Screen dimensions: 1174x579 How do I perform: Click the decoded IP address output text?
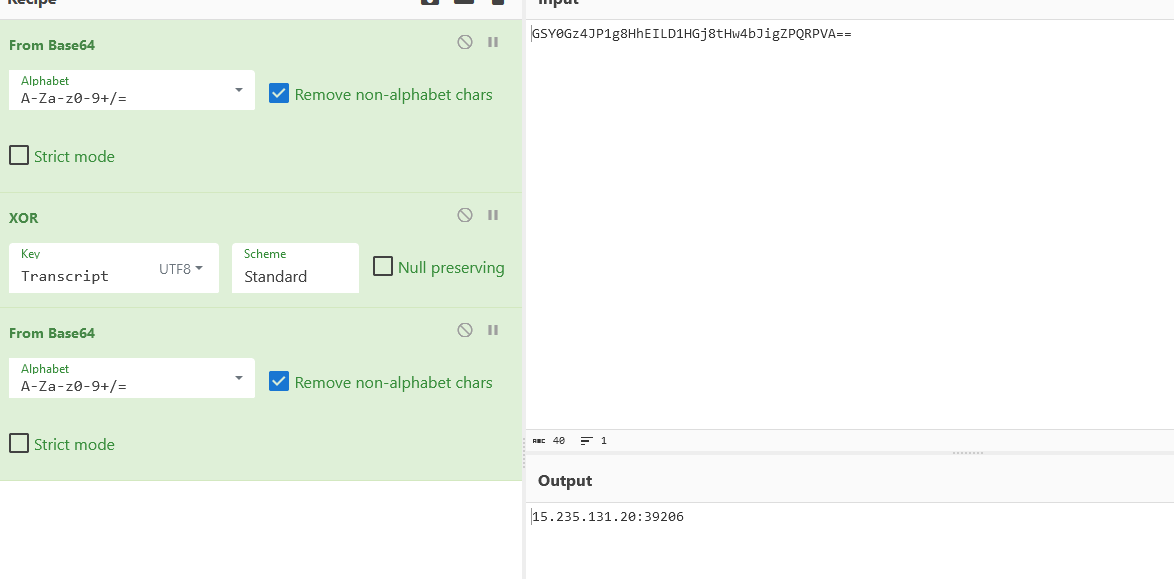[x=607, y=517]
